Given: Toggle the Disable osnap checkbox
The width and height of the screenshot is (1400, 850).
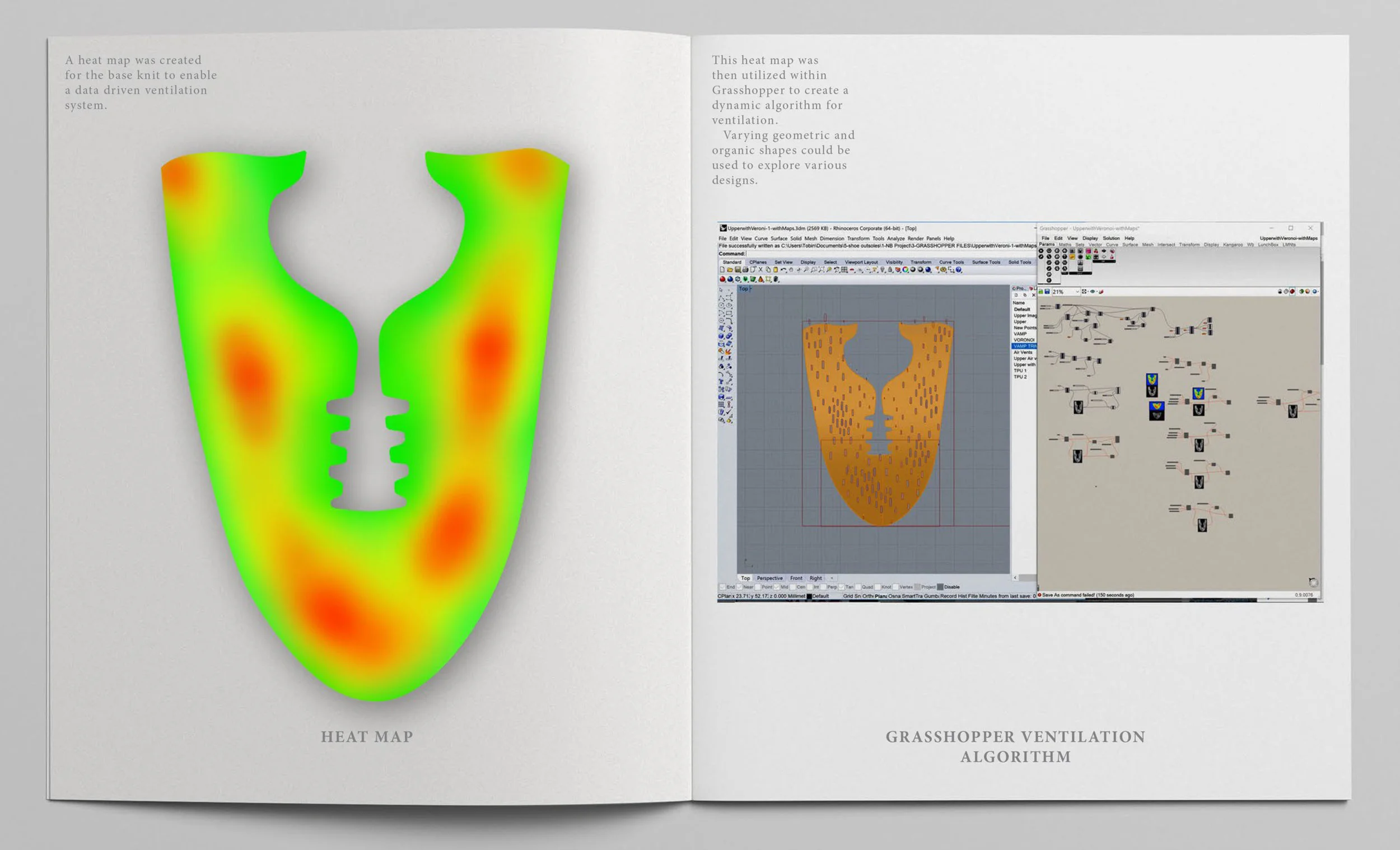Looking at the screenshot, I should (940, 587).
